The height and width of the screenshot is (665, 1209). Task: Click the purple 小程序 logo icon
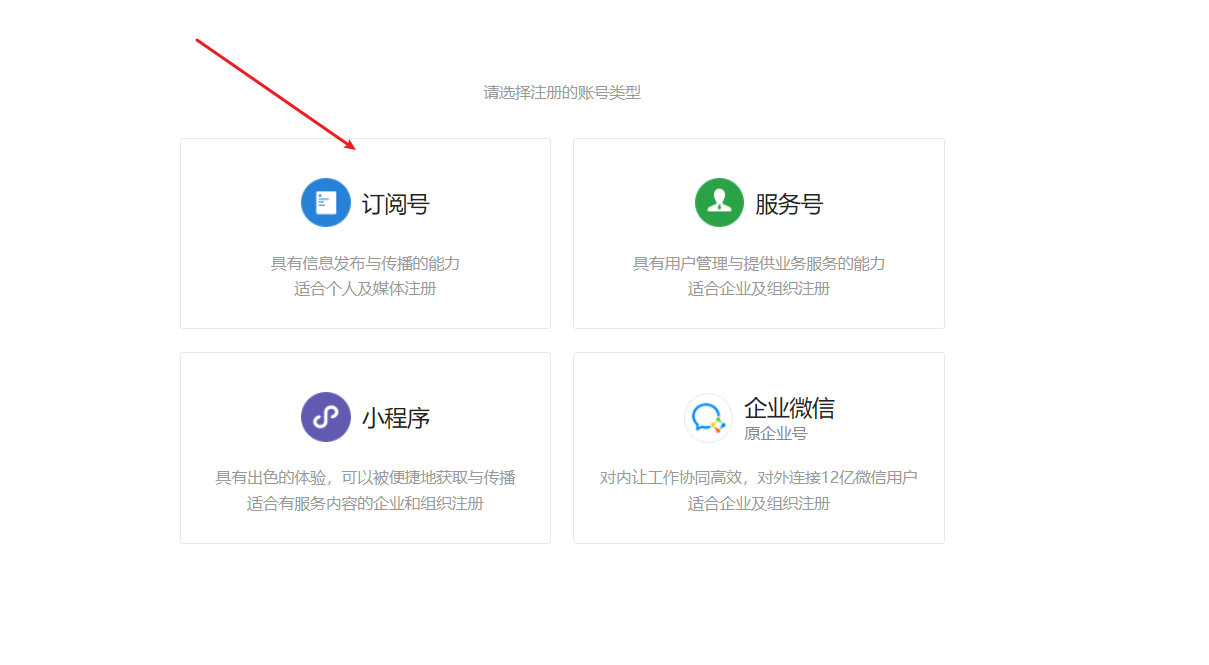click(x=325, y=417)
